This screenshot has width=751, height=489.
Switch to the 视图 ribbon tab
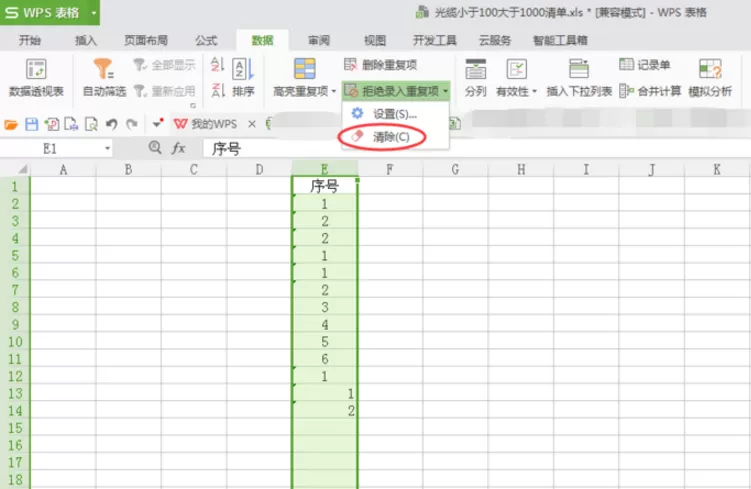click(x=375, y=40)
